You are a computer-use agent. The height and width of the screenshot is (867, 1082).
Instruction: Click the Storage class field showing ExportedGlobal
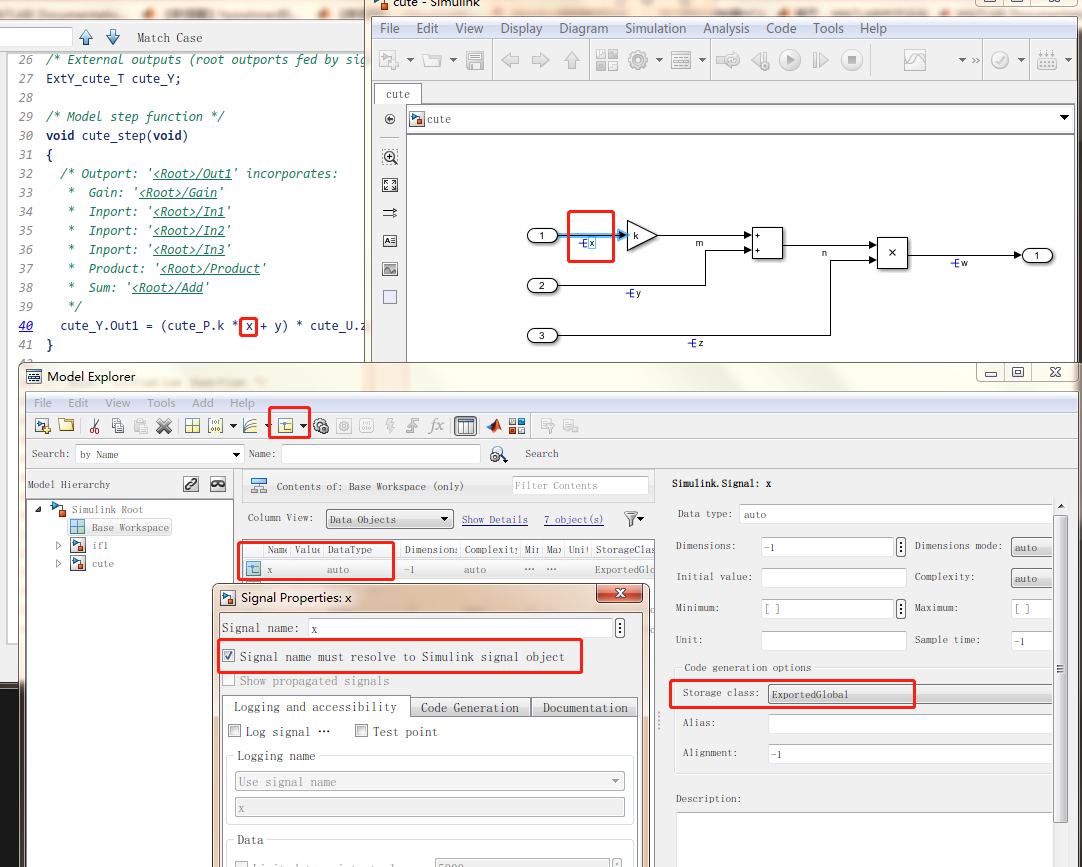840,693
